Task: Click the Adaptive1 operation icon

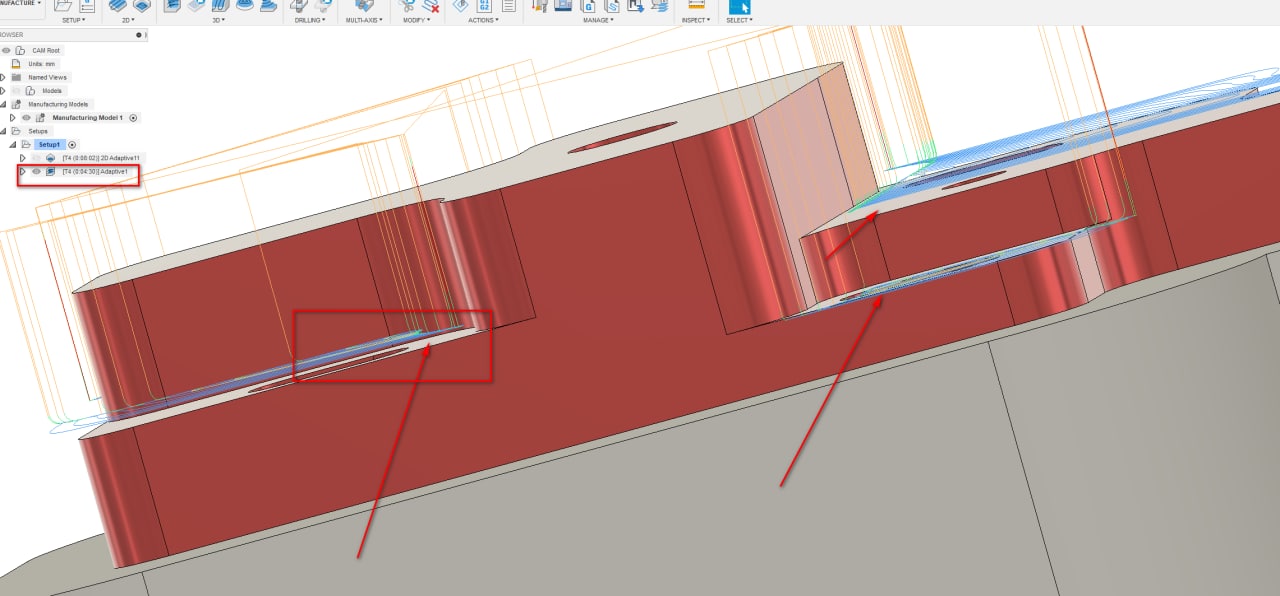Action: point(50,172)
